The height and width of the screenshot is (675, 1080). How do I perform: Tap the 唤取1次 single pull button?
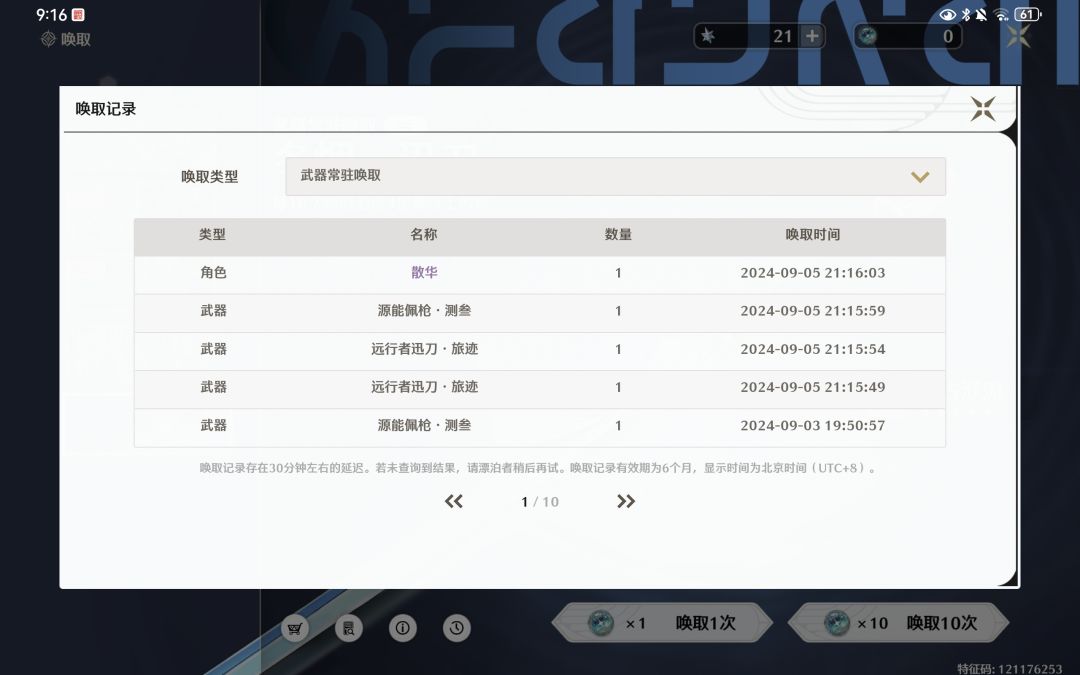[662, 623]
